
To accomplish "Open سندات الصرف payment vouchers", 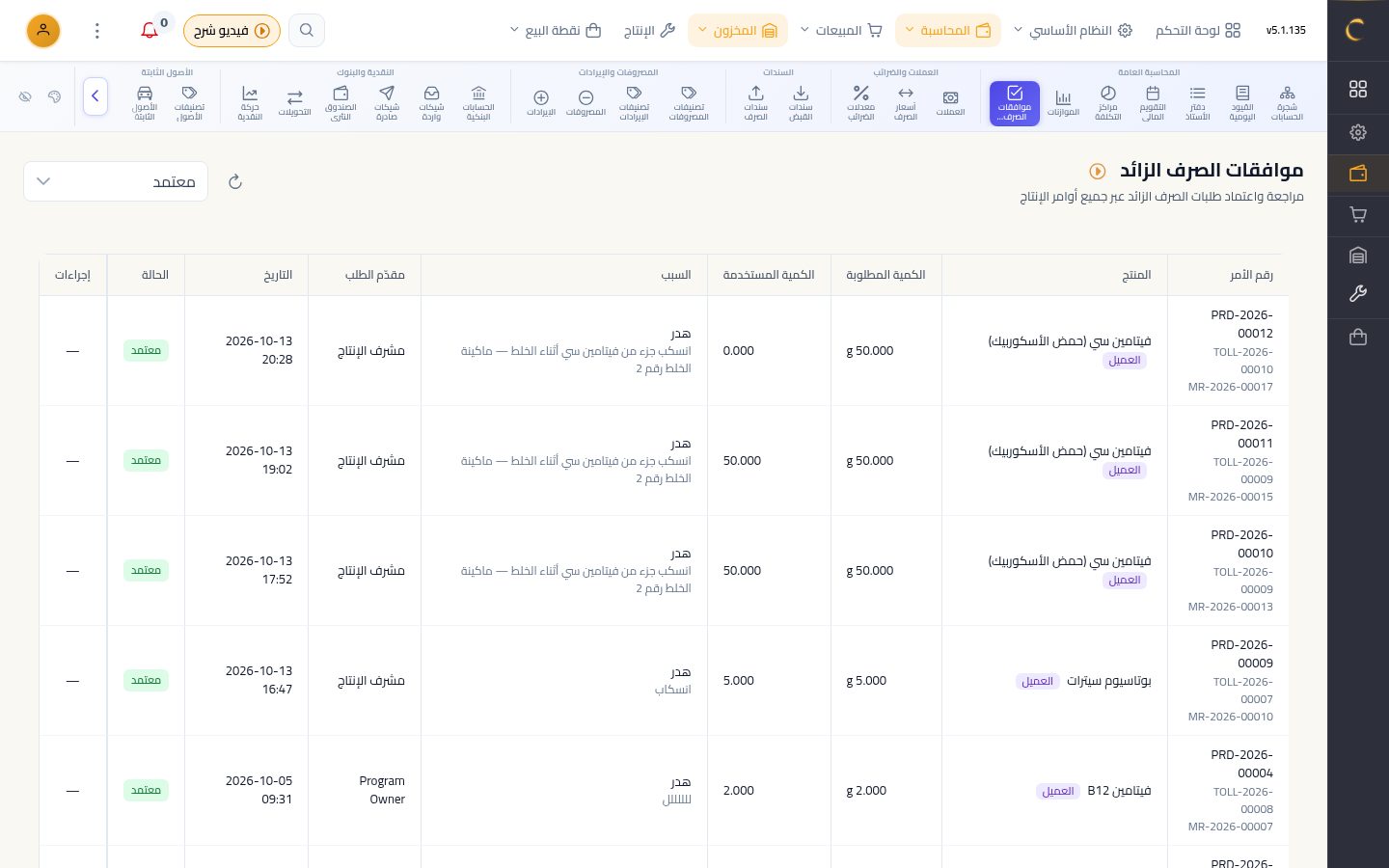I will tap(756, 103).
